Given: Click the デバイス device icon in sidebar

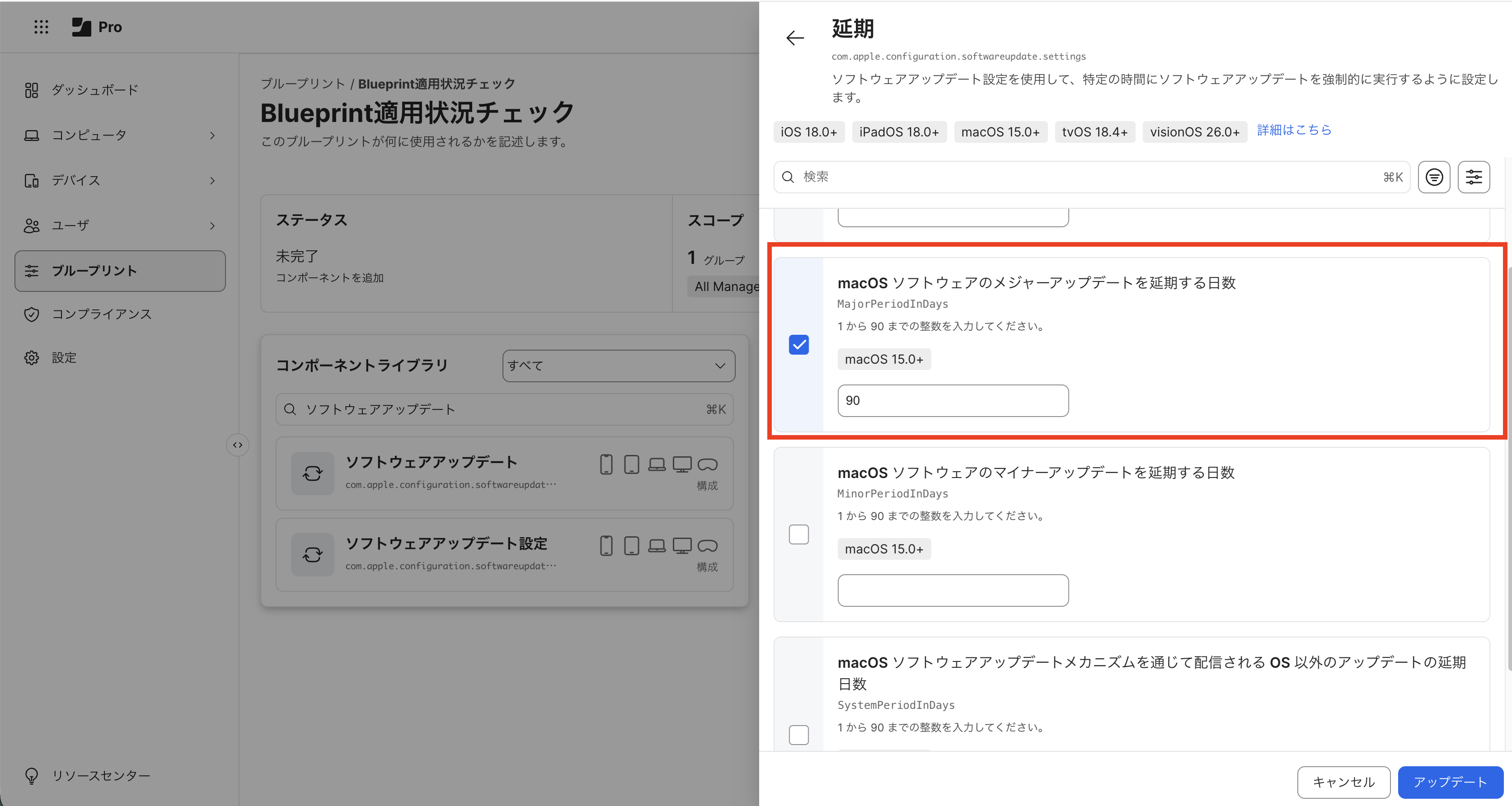Looking at the screenshot, I should click(32, 180).
